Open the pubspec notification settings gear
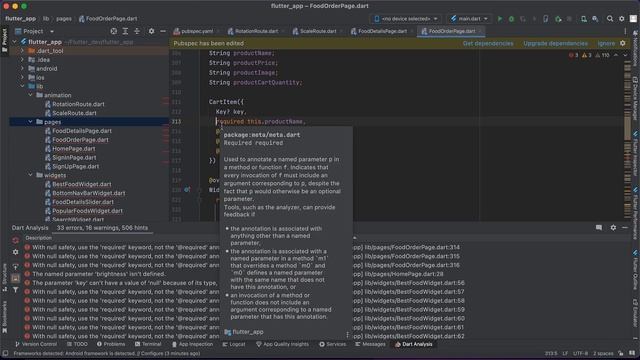The width and height of the screenshot is (640, 360). [x=623, y=43]
